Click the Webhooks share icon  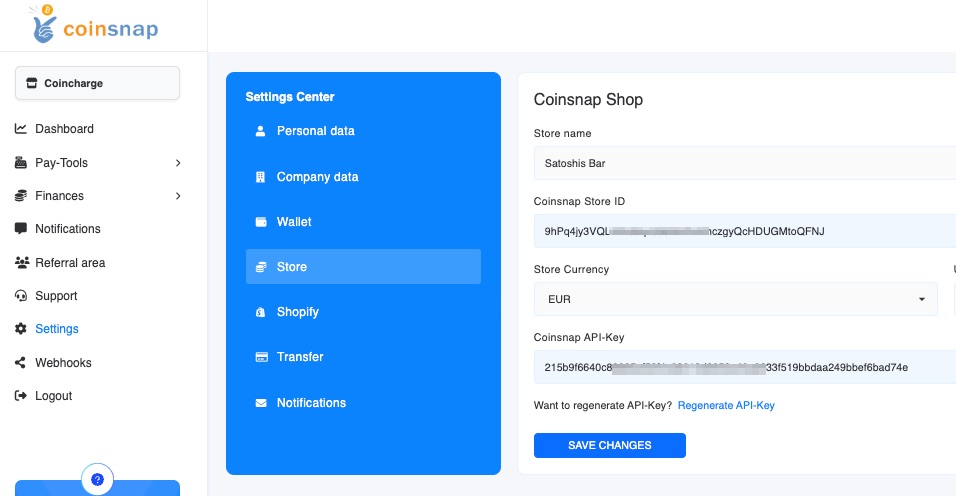click(21, 363)
